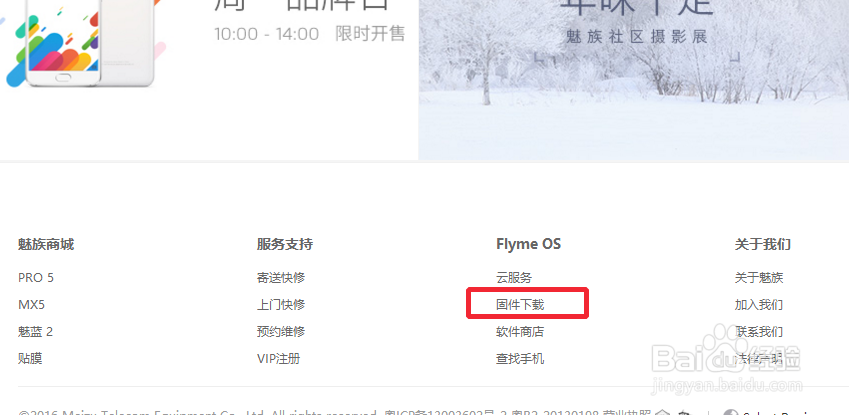Open the MX5 product link

(31, 304)
